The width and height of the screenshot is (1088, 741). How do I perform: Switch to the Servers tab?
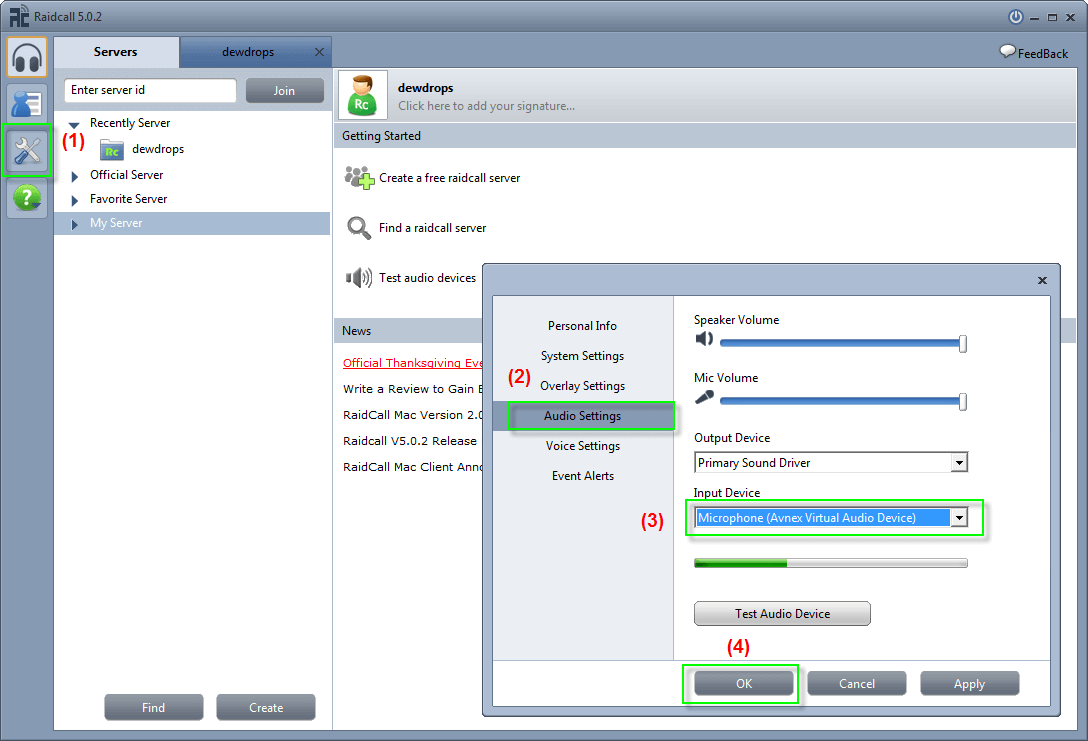pos(116,52)
